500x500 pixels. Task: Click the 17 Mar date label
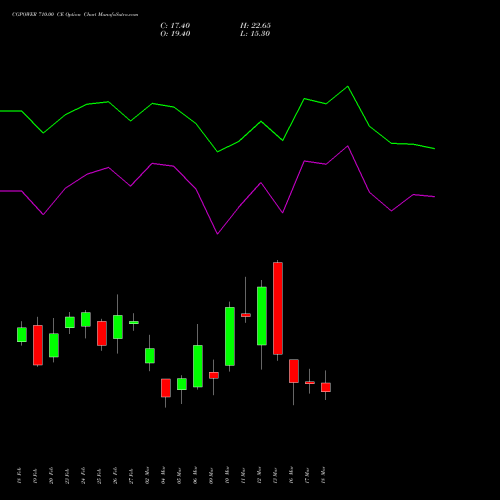pyautogui.click(x=307, y=476)
